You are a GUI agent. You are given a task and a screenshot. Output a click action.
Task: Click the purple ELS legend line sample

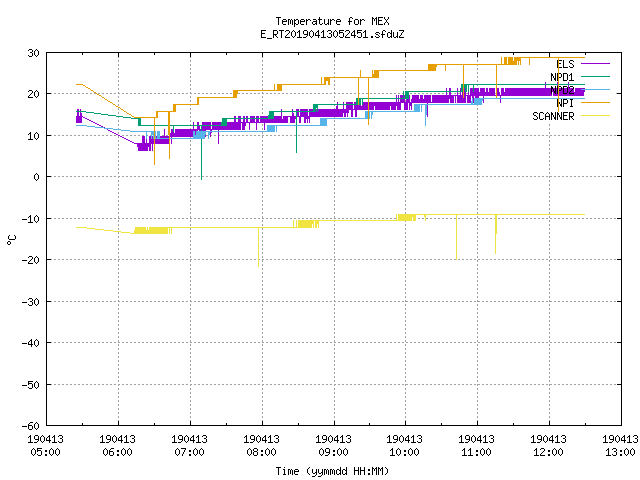595,64
